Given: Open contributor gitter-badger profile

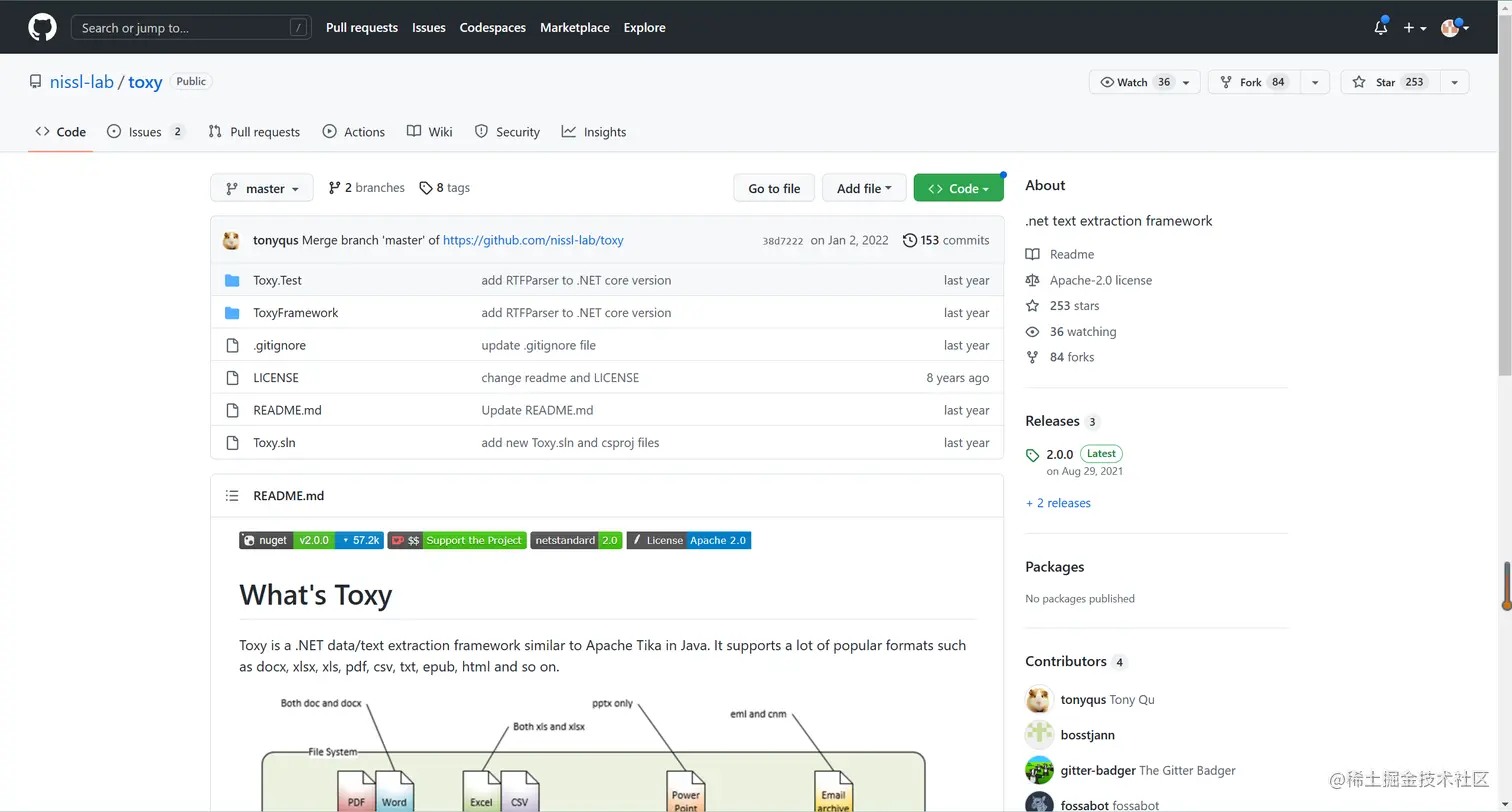Looking at the screenshot, I should [1148, 771].
